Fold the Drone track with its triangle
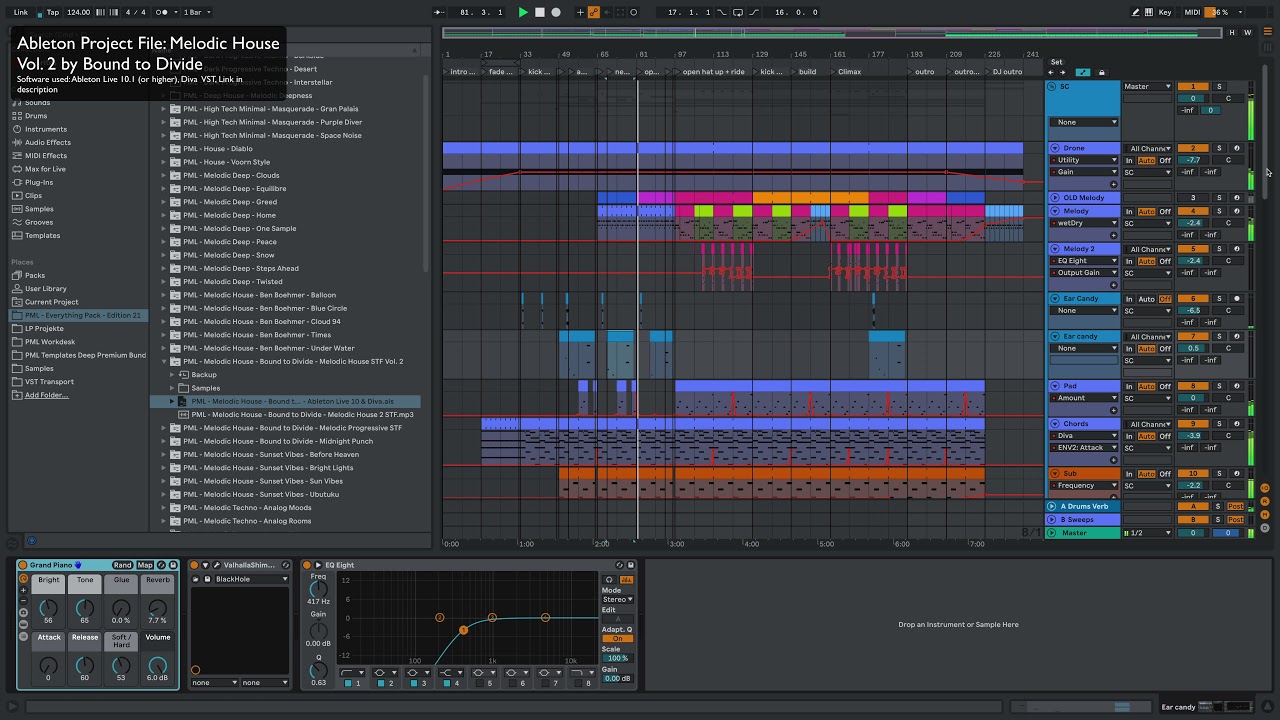 click(x=1054, y=148)
